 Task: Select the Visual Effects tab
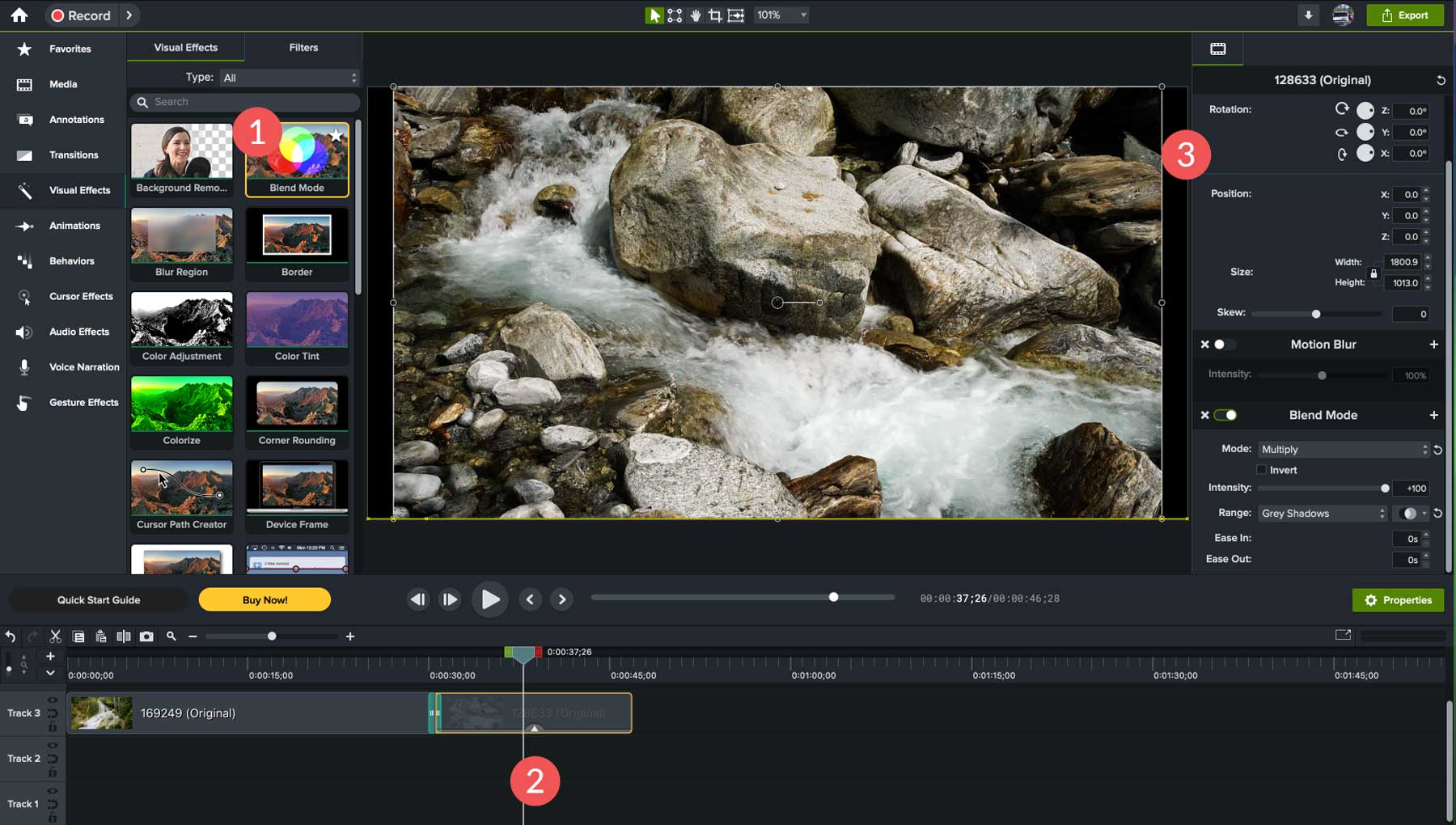pos(185,47)
